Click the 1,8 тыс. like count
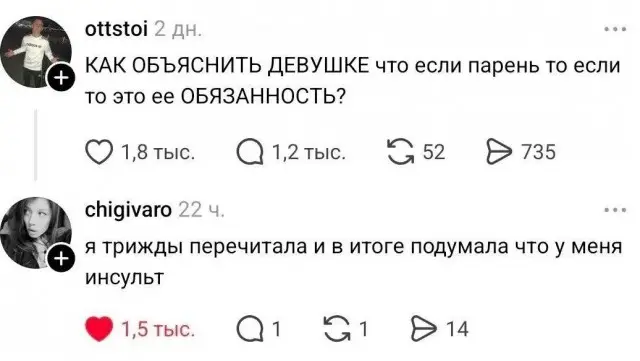Image resolution: width=640 pixels, height=361 pixels. (x=158, y=152)
